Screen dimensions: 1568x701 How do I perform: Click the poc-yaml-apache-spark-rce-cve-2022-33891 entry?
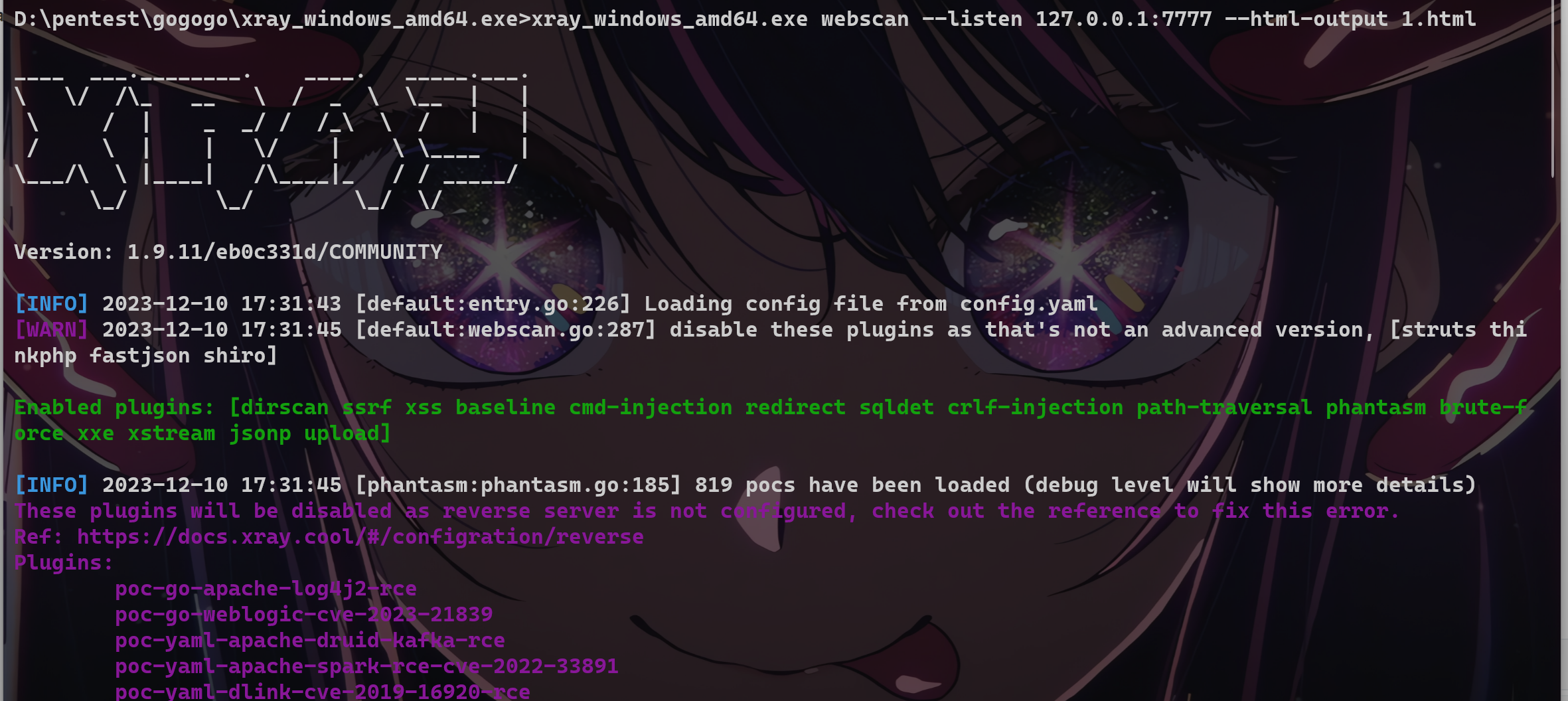pos(366,666)
